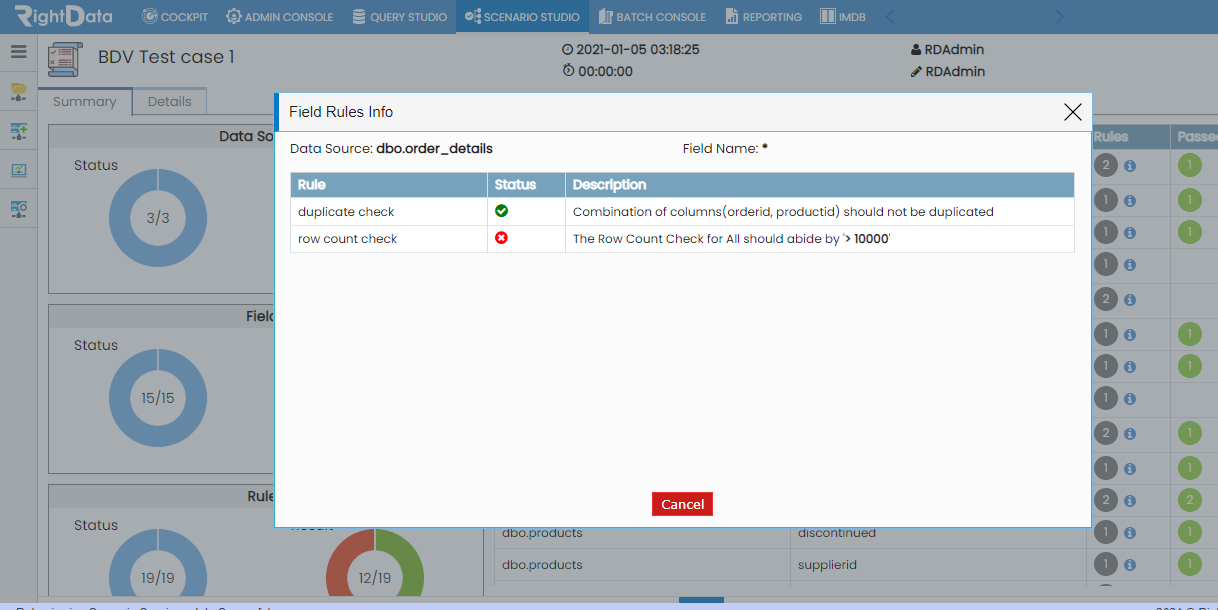Click the third left sidebar chart icon
This screenshot has width=1218, height=610.
(x=19, y=170)
